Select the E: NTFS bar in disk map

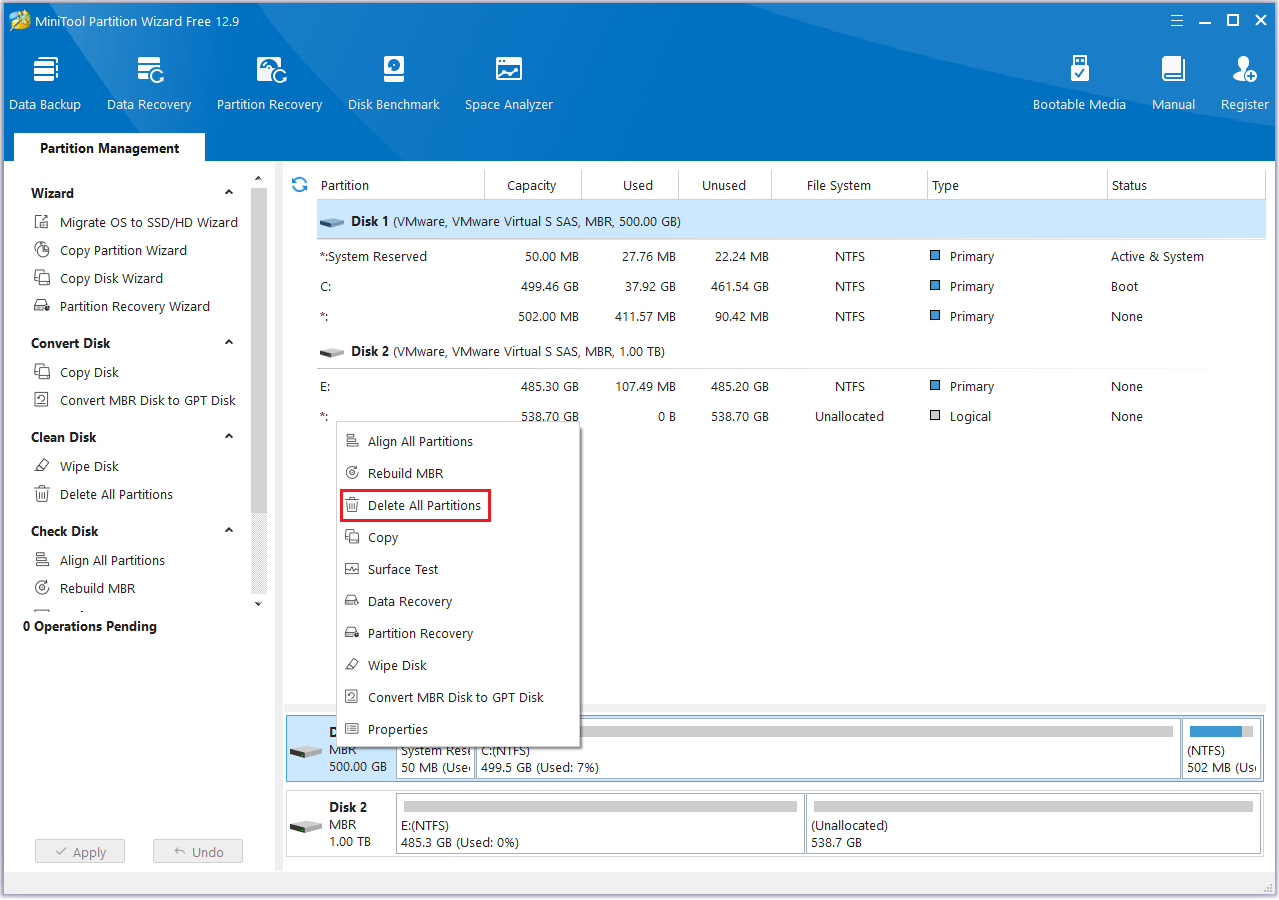tap(600, 824)
